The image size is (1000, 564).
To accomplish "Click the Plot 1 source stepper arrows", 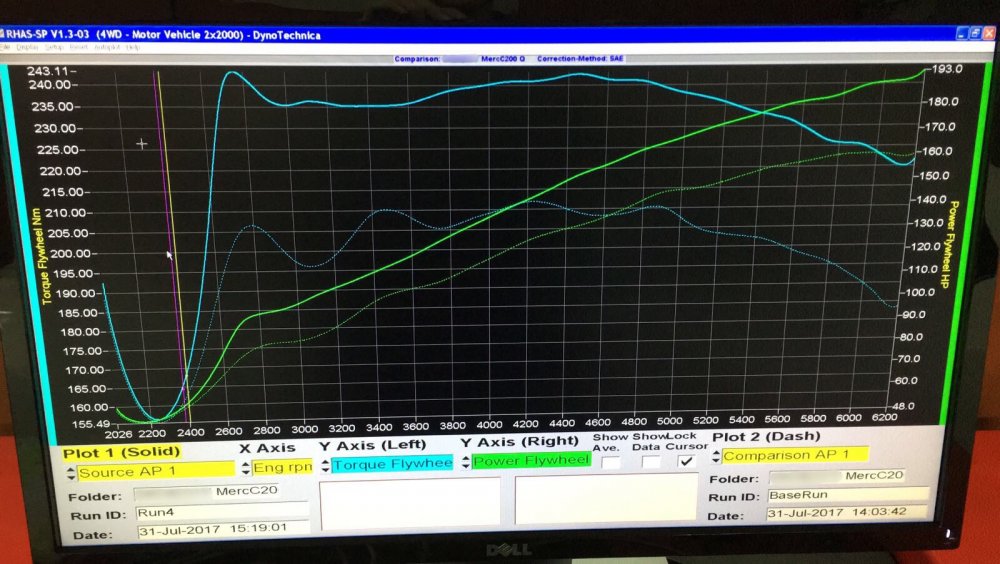I will pos(71,473).
